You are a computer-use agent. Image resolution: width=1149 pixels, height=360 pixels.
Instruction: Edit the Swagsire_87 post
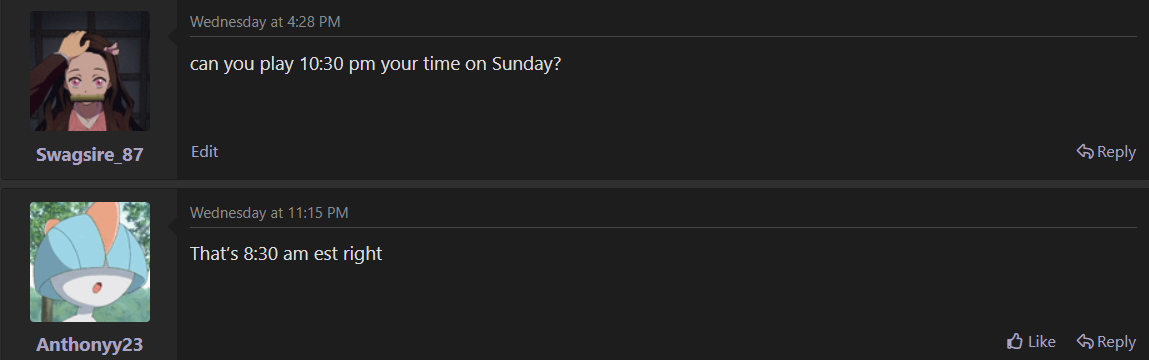(204, 152)
